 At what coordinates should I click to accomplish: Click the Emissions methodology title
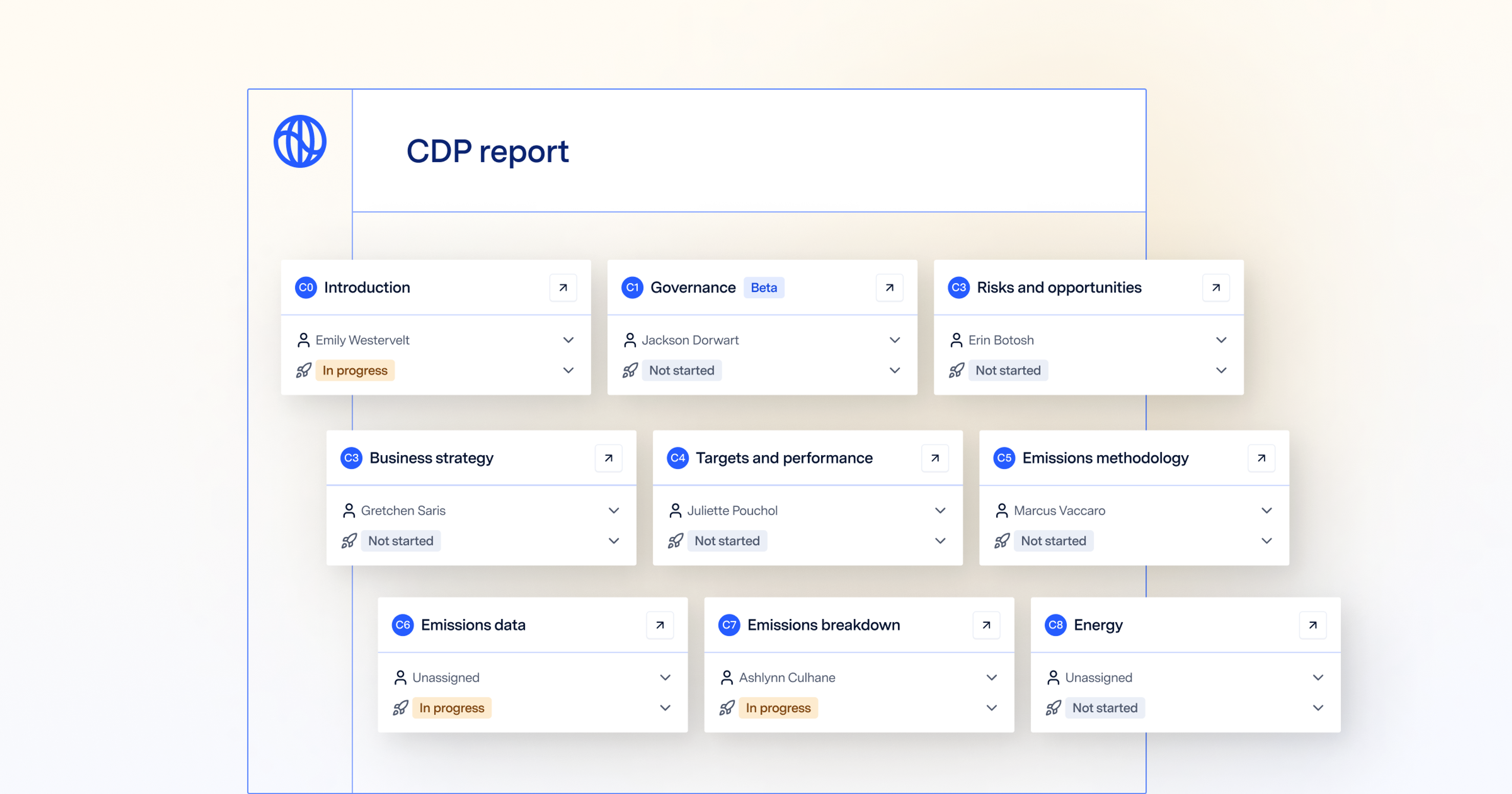point(1105,458)
